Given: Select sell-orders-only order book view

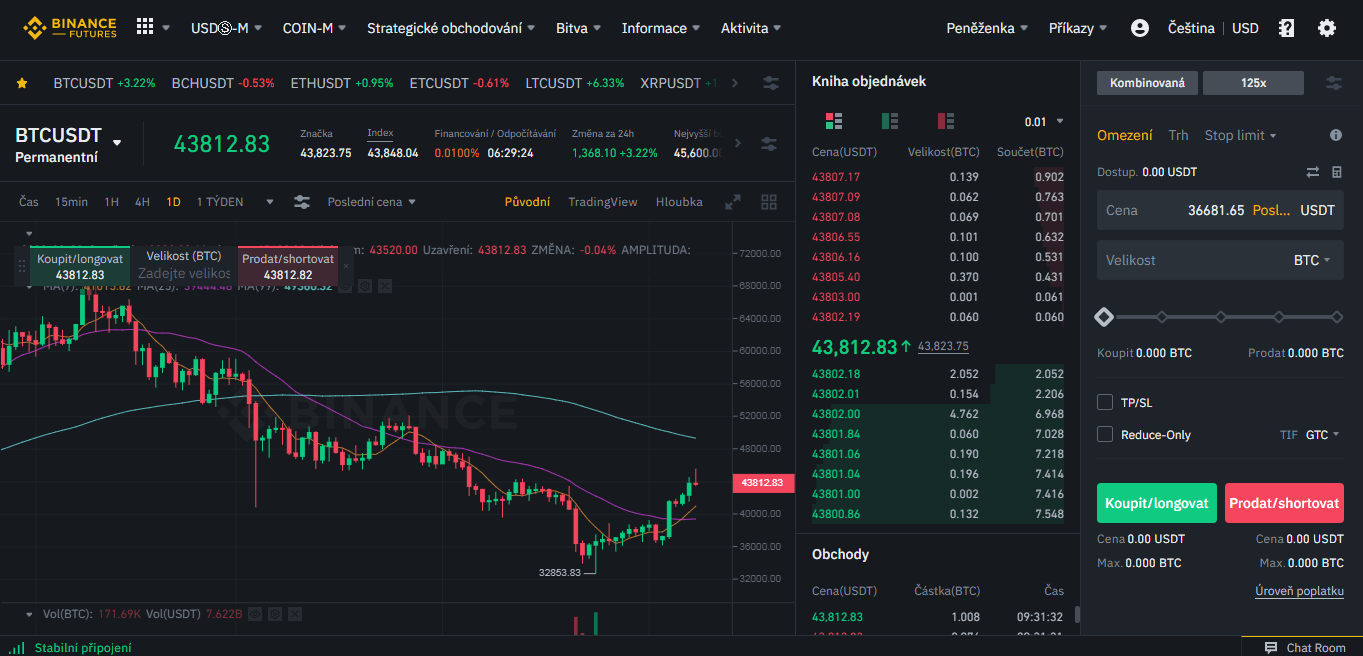Looking at the screenshot, I should click(x=946, y=121).
